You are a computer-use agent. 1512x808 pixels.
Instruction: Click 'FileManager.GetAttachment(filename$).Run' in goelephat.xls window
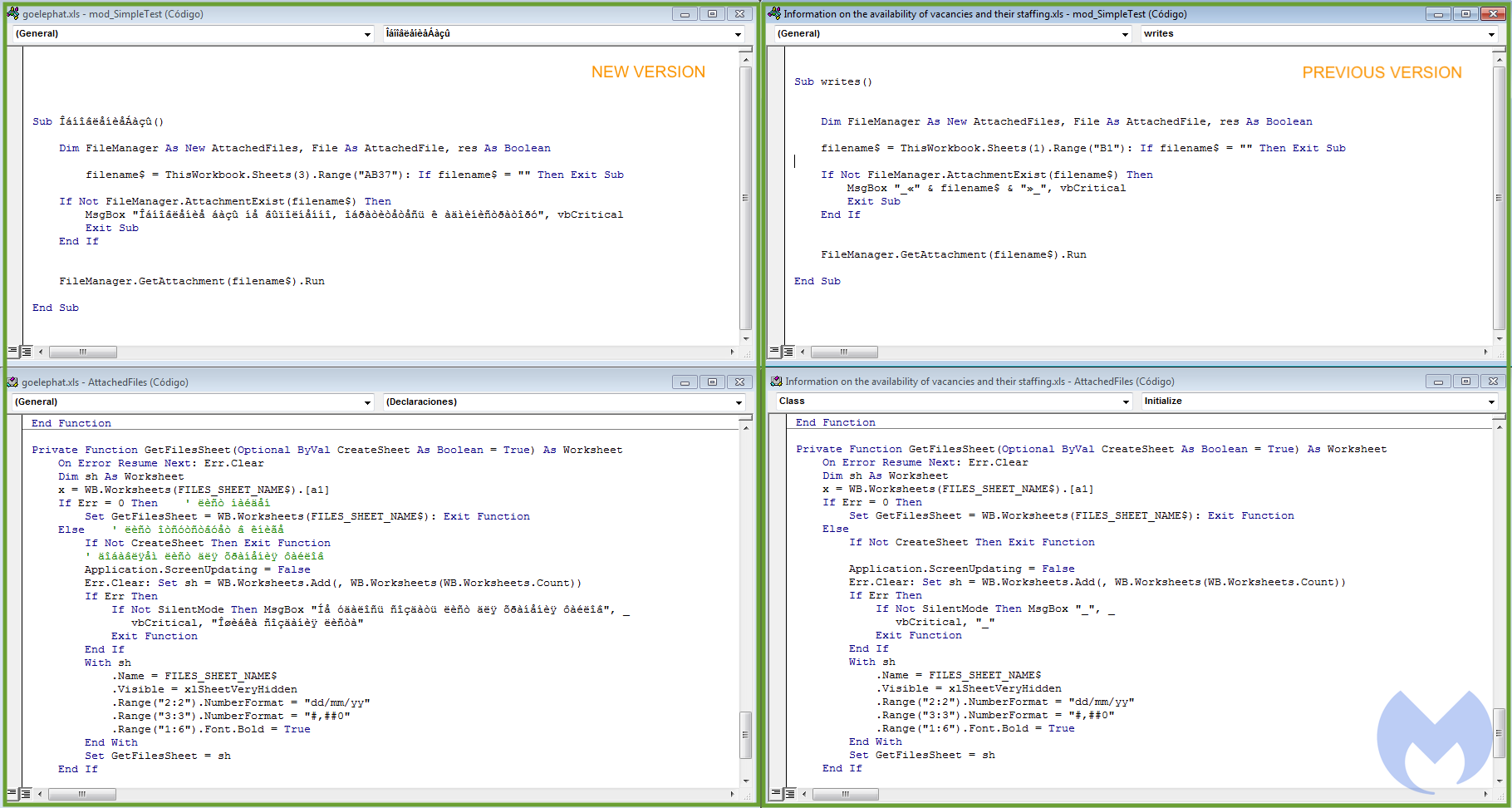[192, 281]
